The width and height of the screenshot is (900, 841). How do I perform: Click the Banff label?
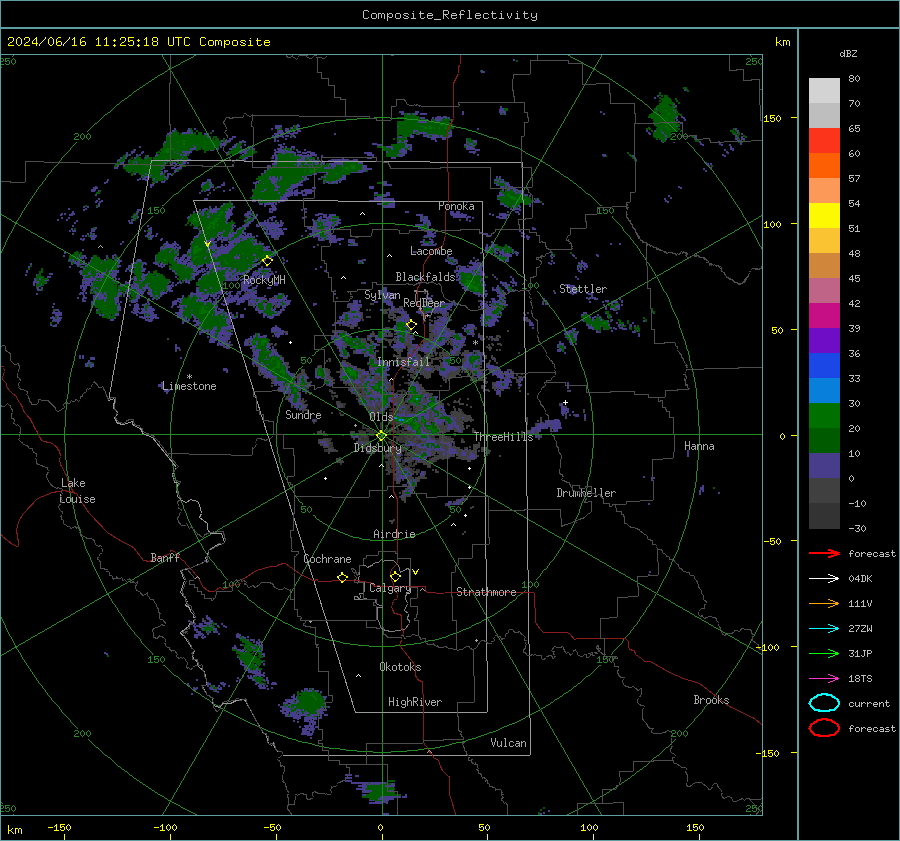tap(165, 557)
